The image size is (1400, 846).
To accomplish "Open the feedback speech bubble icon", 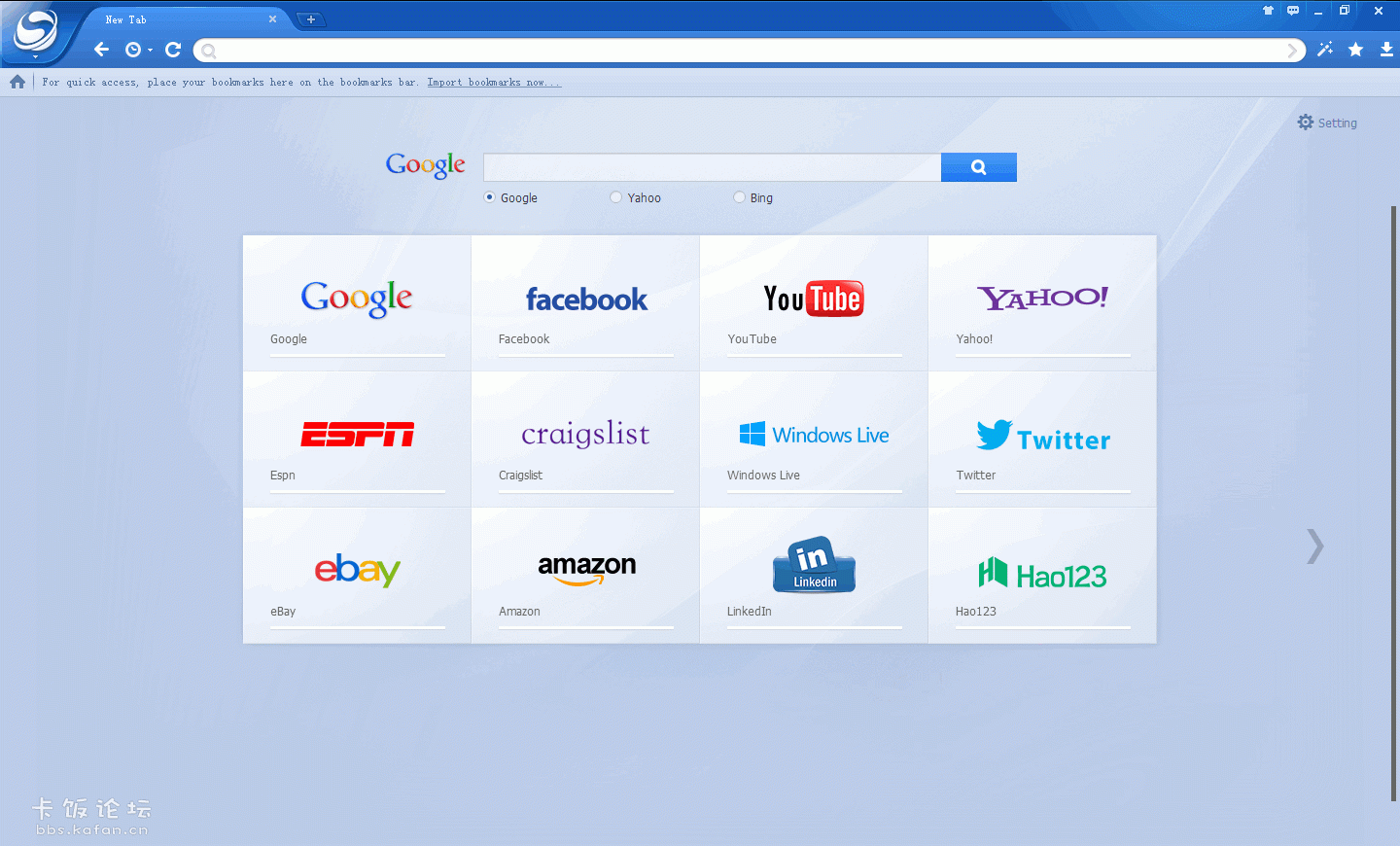I will (x=1293, y=11).
